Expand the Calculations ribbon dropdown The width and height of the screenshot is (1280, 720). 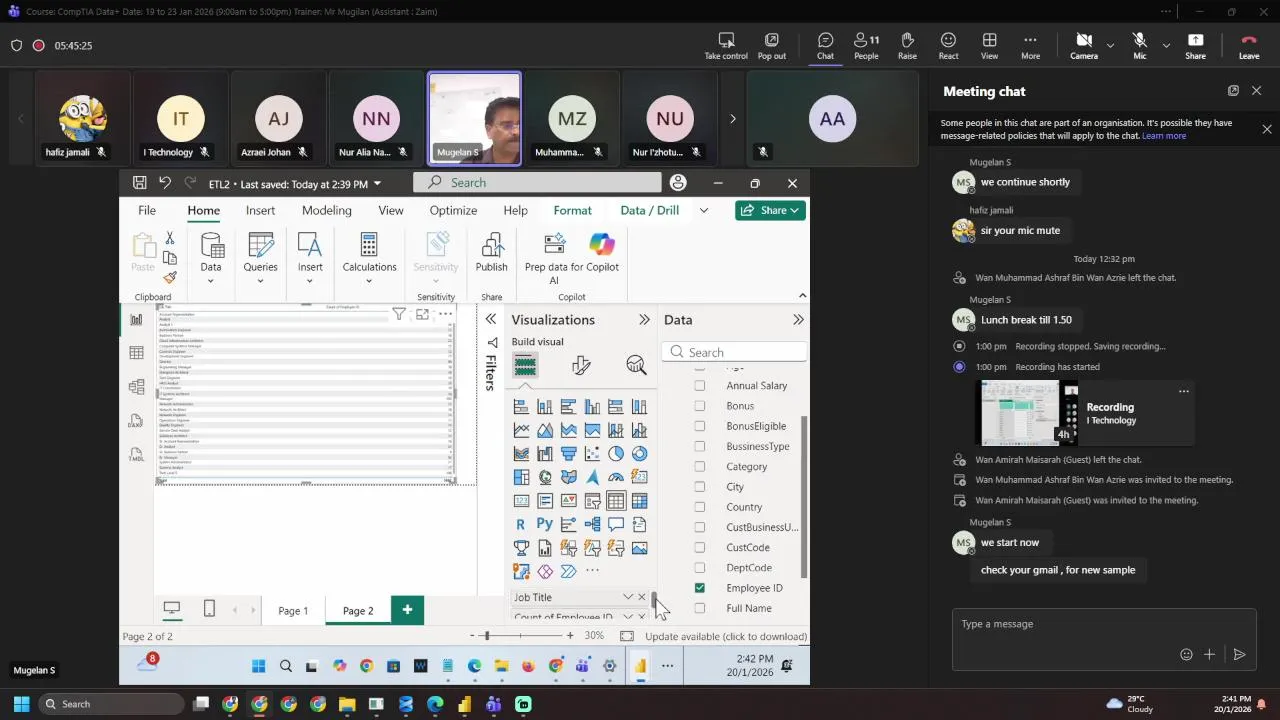369,281
